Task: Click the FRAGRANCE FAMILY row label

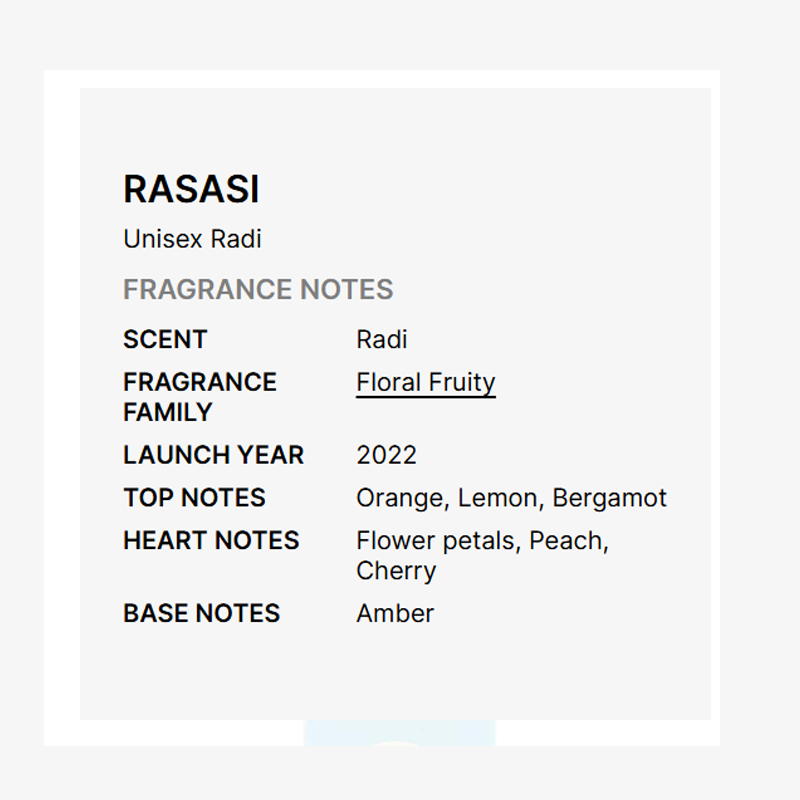Action: click(199, 397)
